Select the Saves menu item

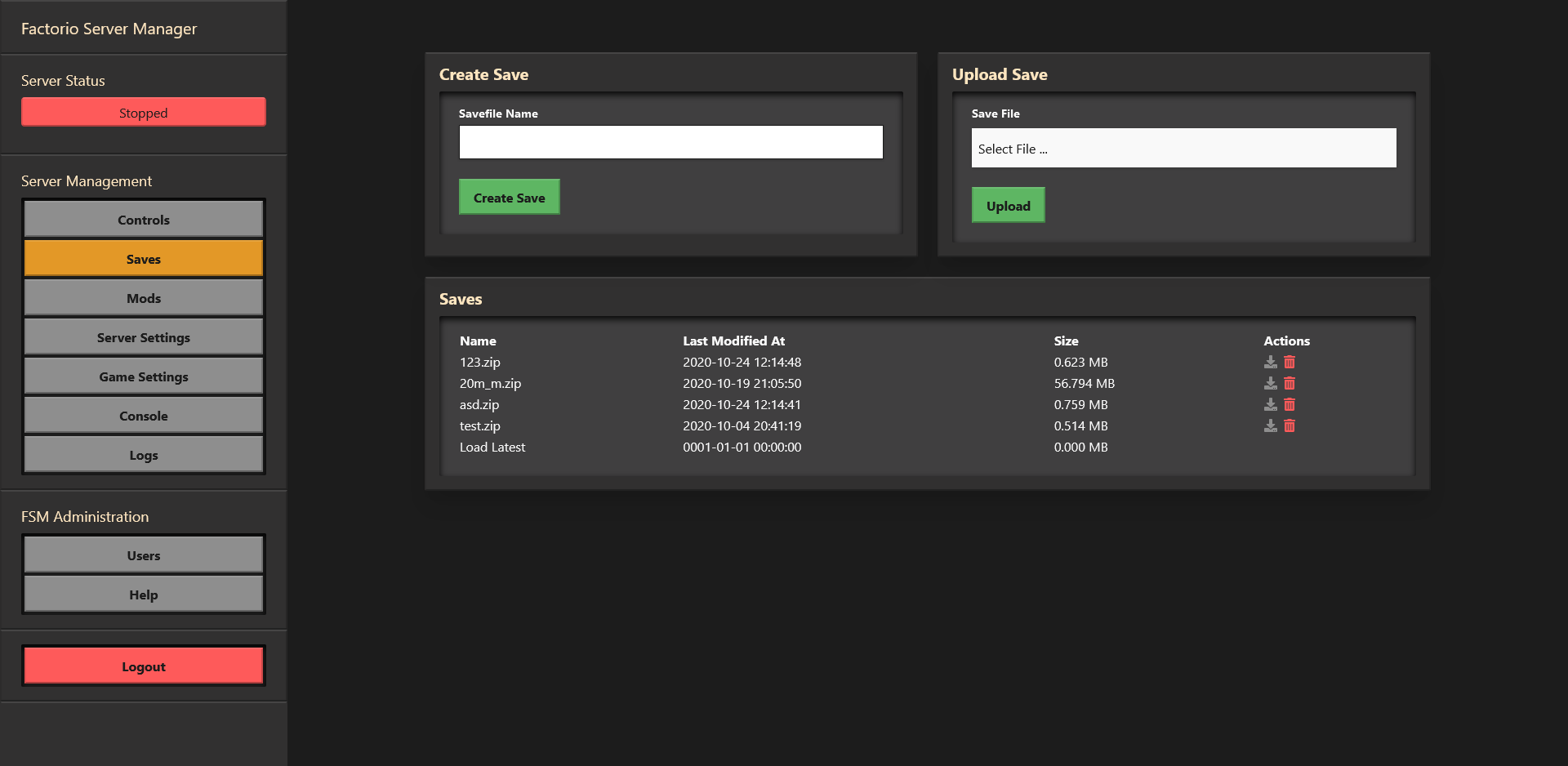tap(144, 259)
